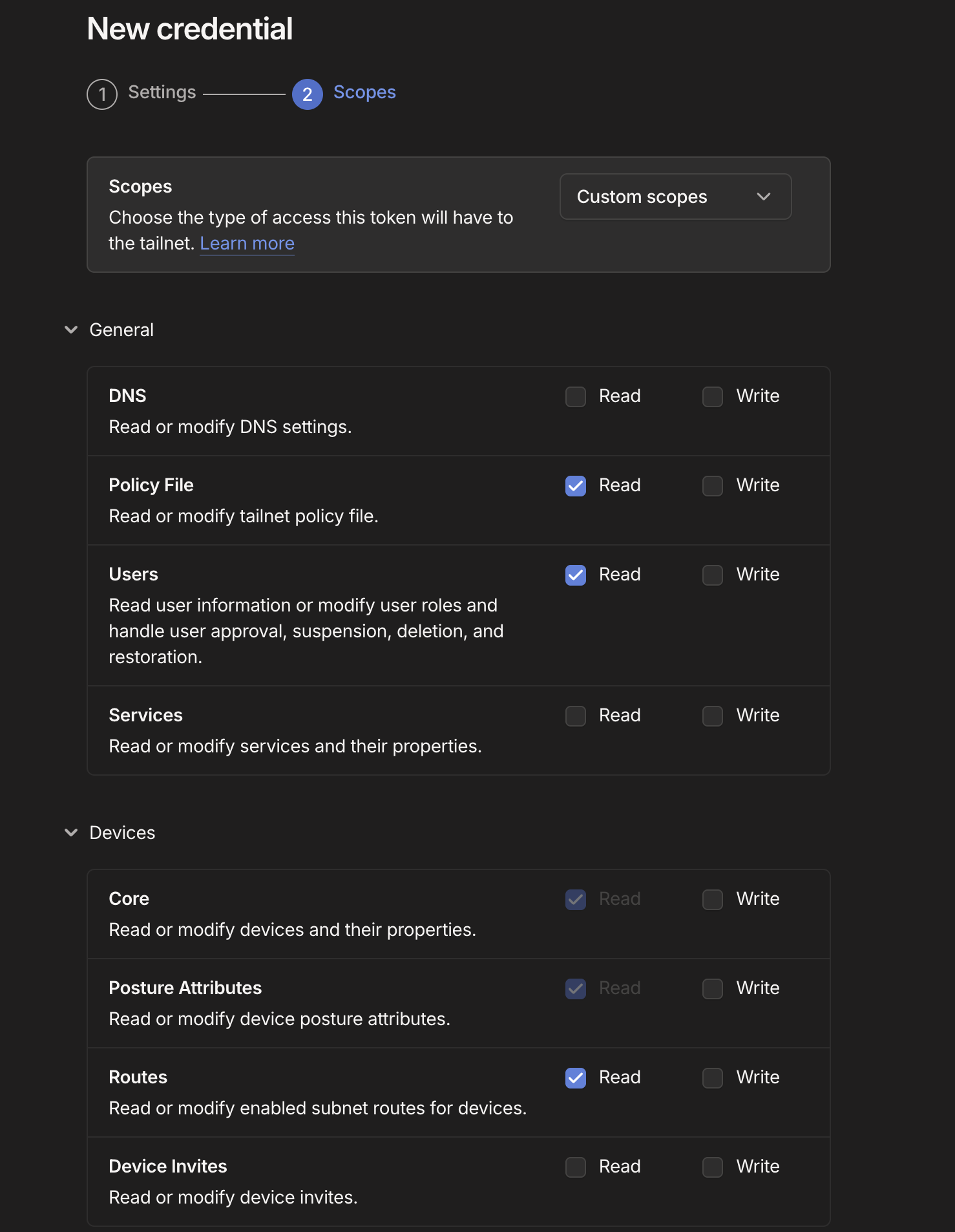Enable Posture Attributes Write checkbox
Image resolution: width=955 pixels, height=1232 pixels.
(x=713, y=989)
